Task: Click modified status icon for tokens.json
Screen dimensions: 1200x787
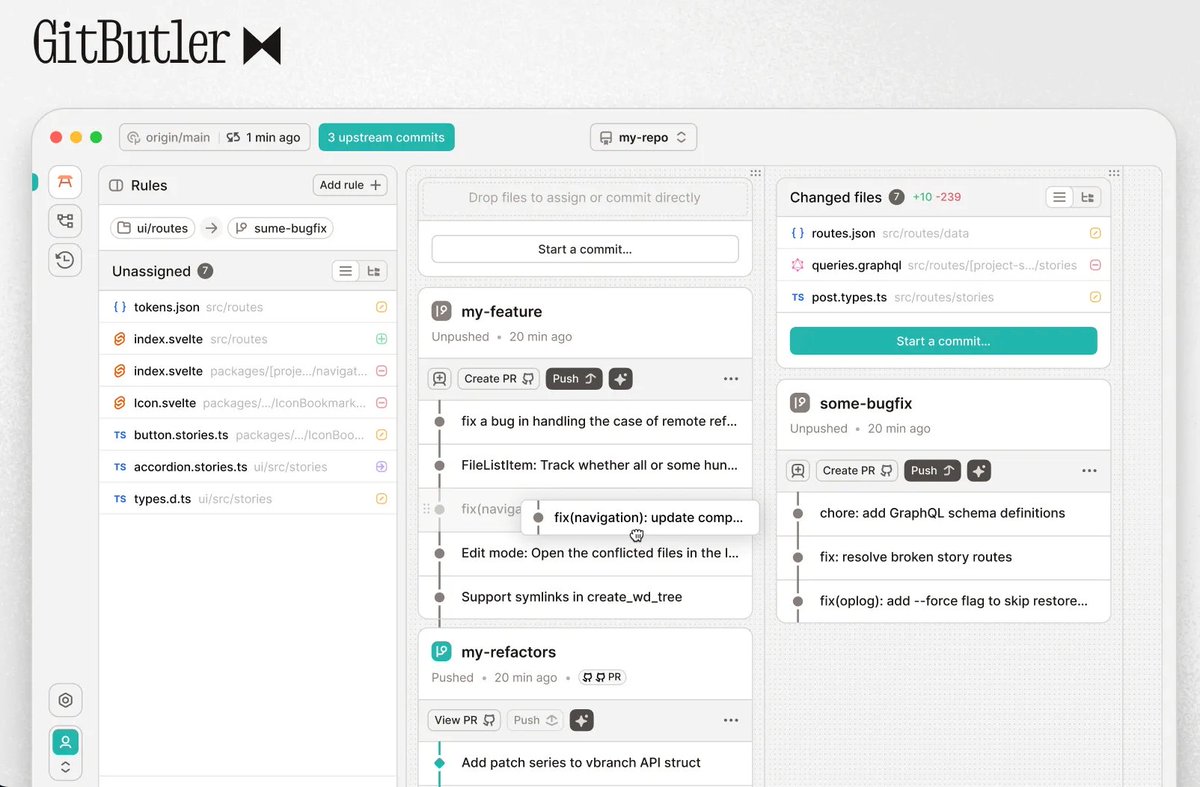Action: click(x=381, y=307)
